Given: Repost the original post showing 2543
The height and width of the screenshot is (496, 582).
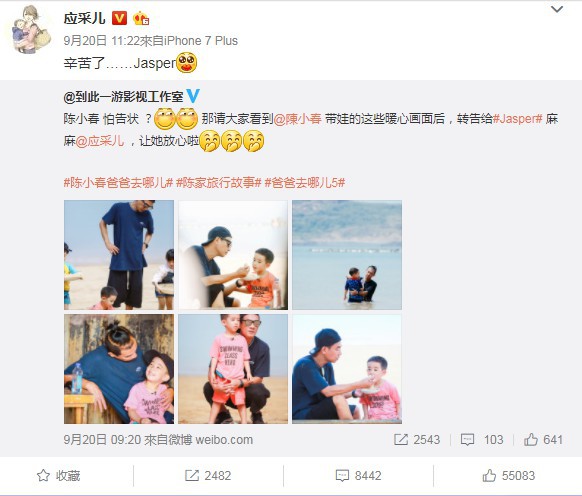Looking at the screenshot, I should pyautogui.click(x=416, y=440).
